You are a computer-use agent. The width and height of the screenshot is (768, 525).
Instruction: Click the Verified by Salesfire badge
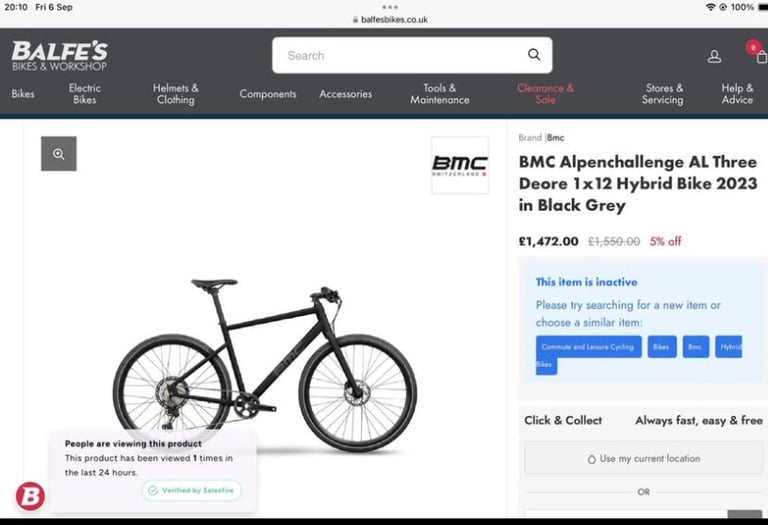point(192,490)
